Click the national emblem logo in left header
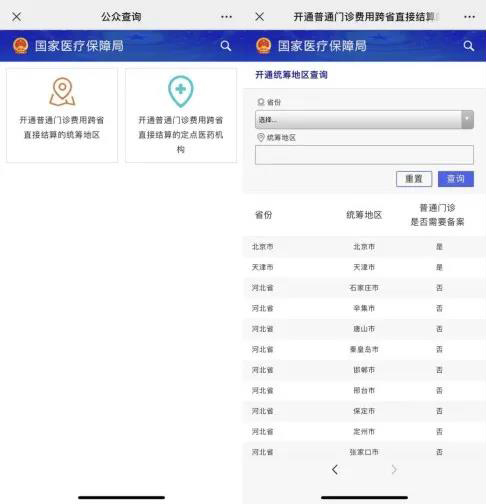486x504 pixels. tap(21, 46)
